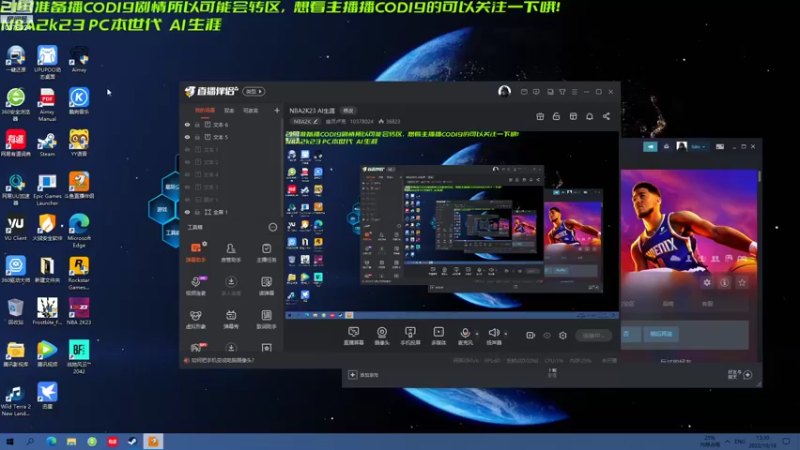Open the 房管助手 tool in toolbox
This screenshot has width=800, height=450.
point(231,252)
